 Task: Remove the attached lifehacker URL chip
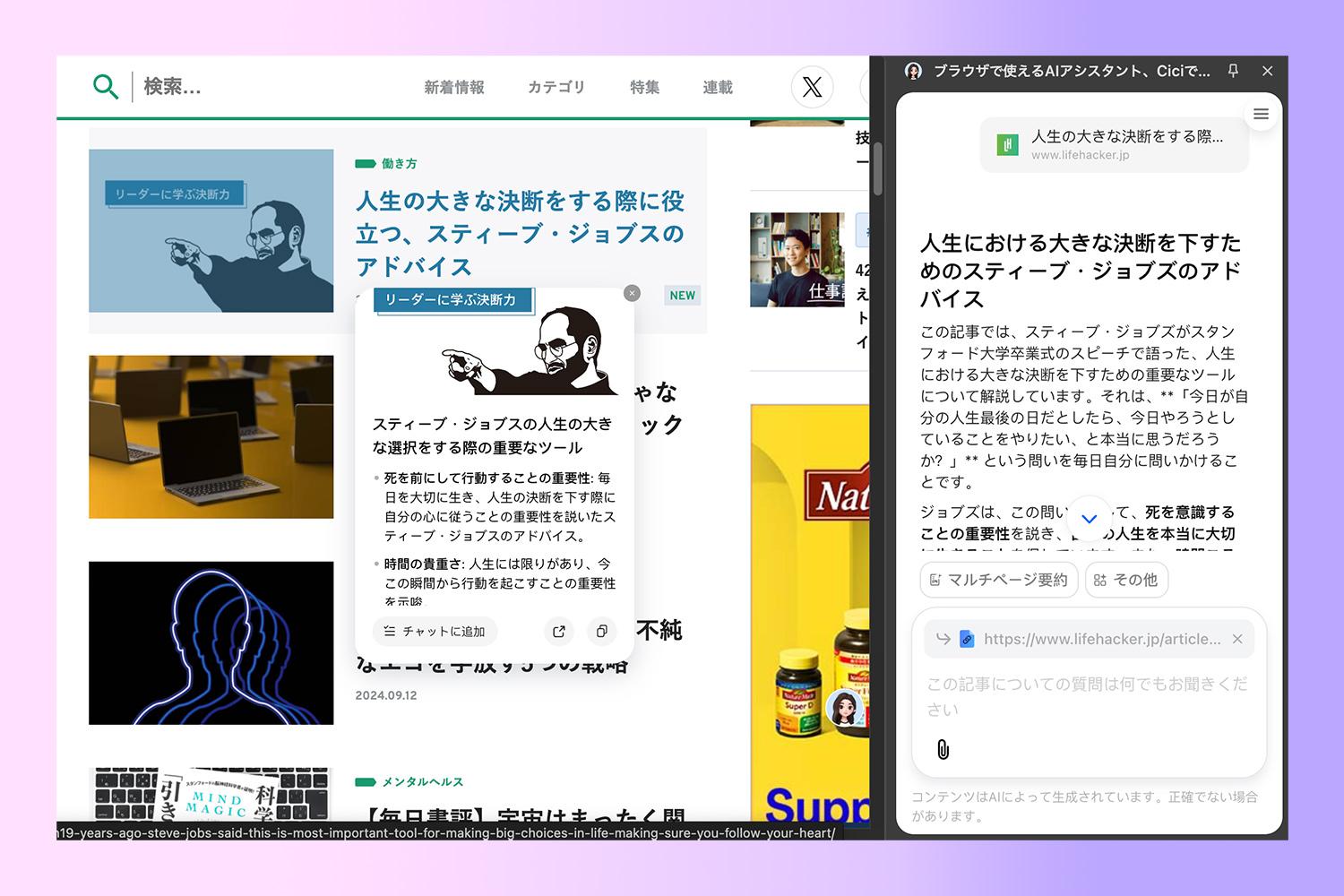[x=1237, y=639]
